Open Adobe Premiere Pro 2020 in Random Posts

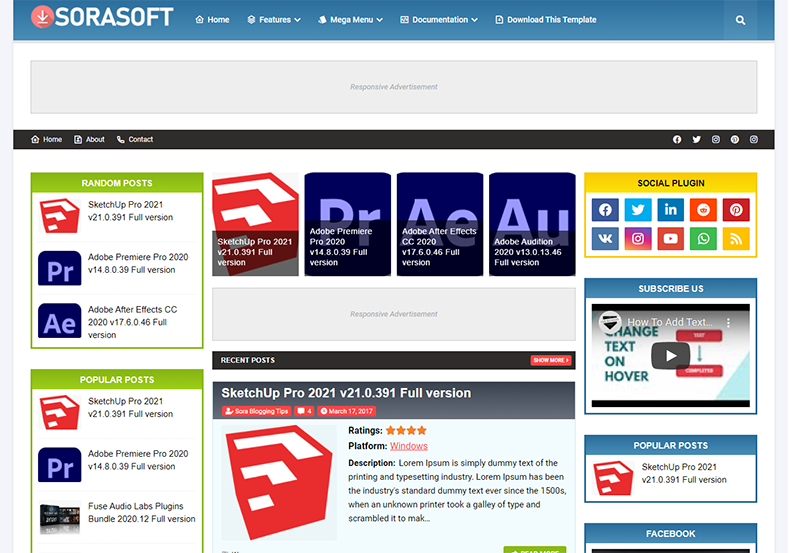pyautogui.click(x=138, y=263)
